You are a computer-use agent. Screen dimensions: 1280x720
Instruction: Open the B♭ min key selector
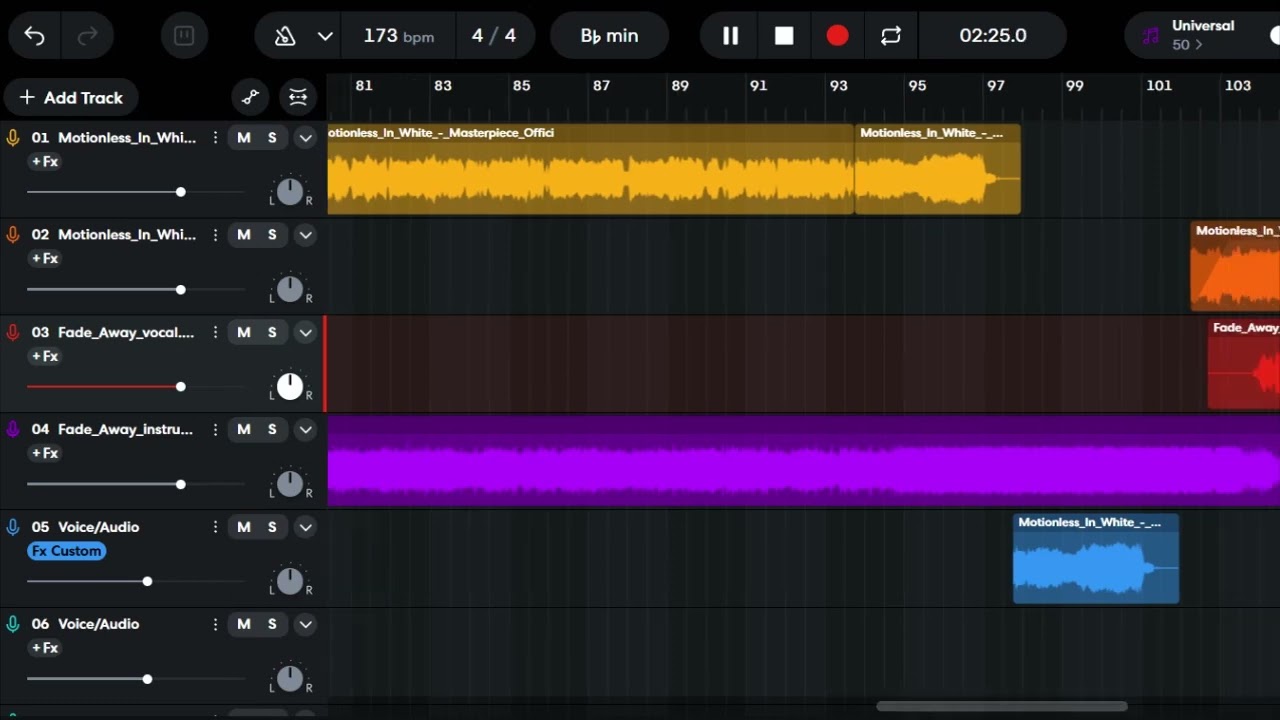pos(609,36)
